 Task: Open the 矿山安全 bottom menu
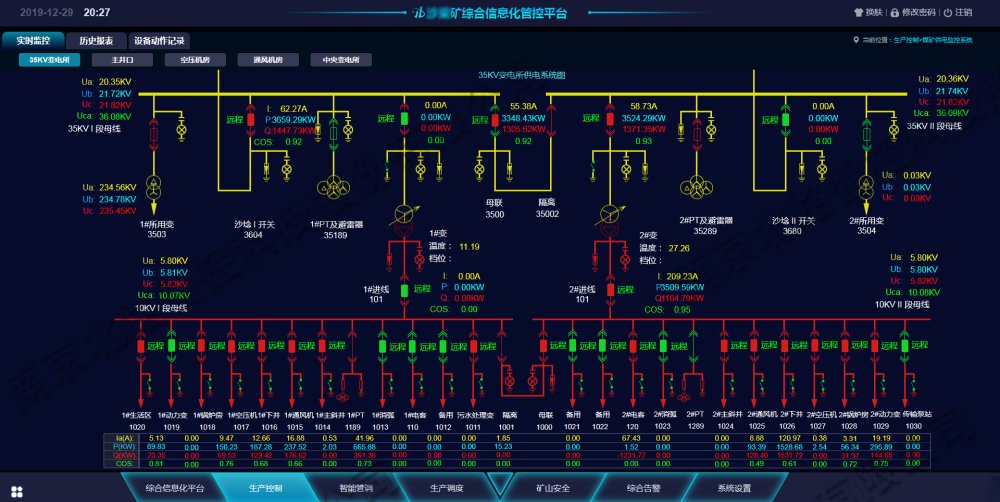(x=553, y=489)
